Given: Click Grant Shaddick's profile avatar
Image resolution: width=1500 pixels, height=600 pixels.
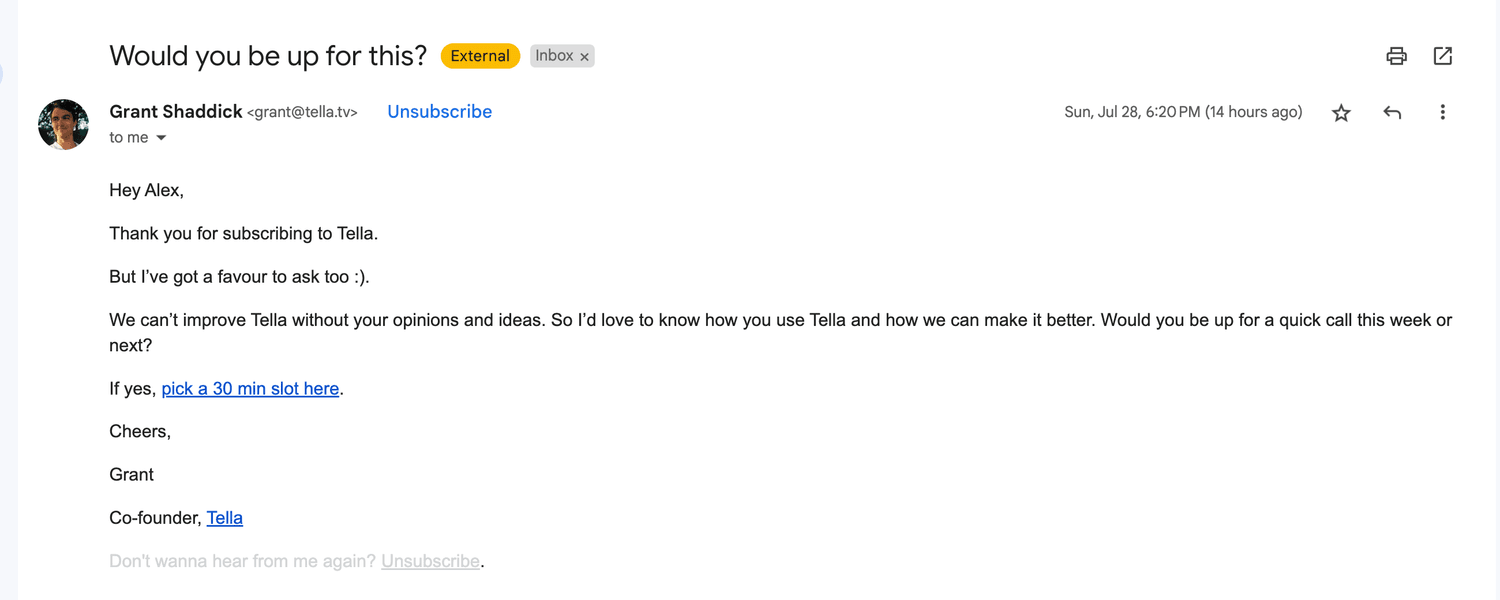Looking at the screenshot, I should (x=63, y=124).
